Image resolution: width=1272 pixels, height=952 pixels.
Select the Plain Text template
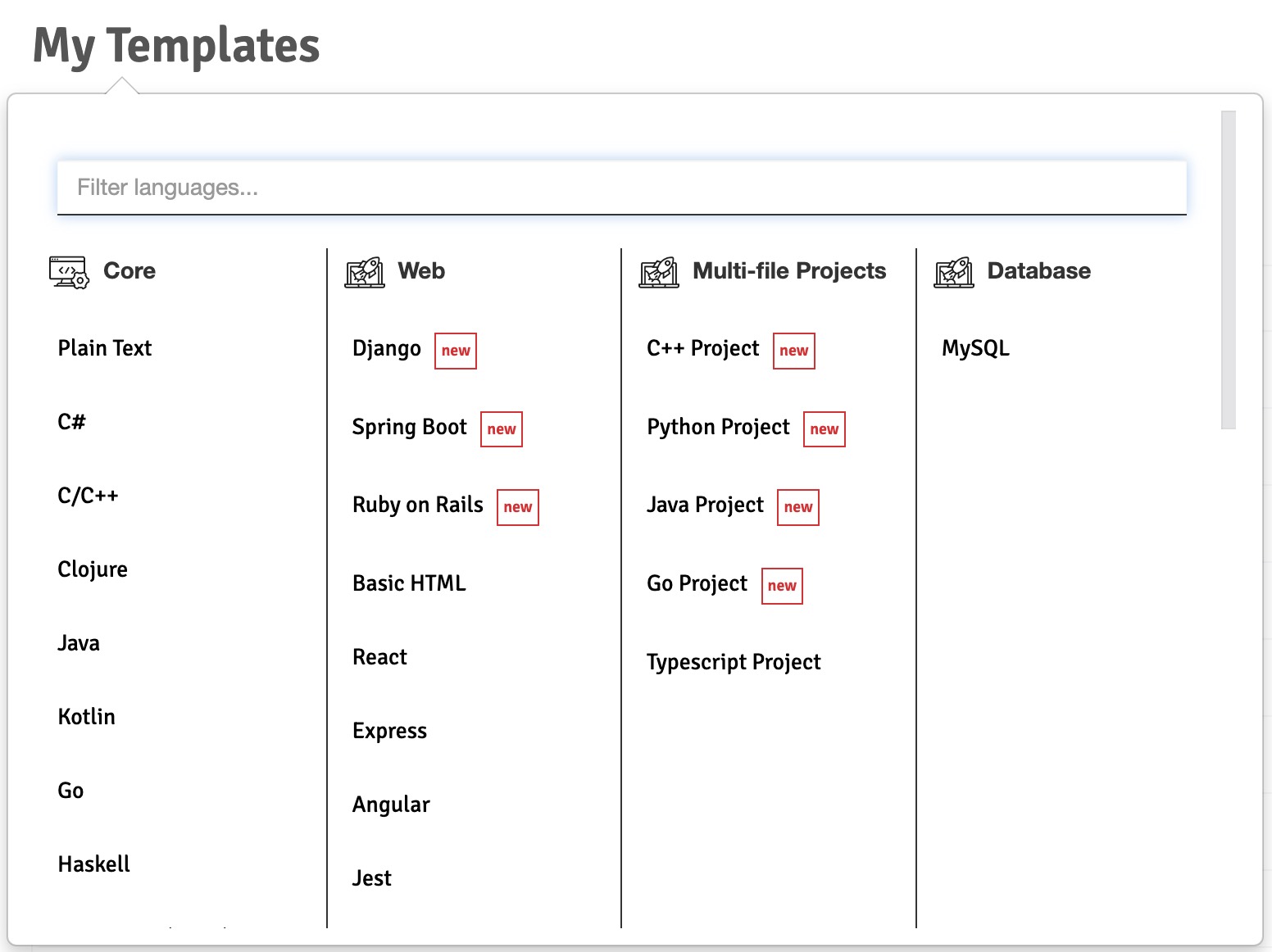[105, 348]
